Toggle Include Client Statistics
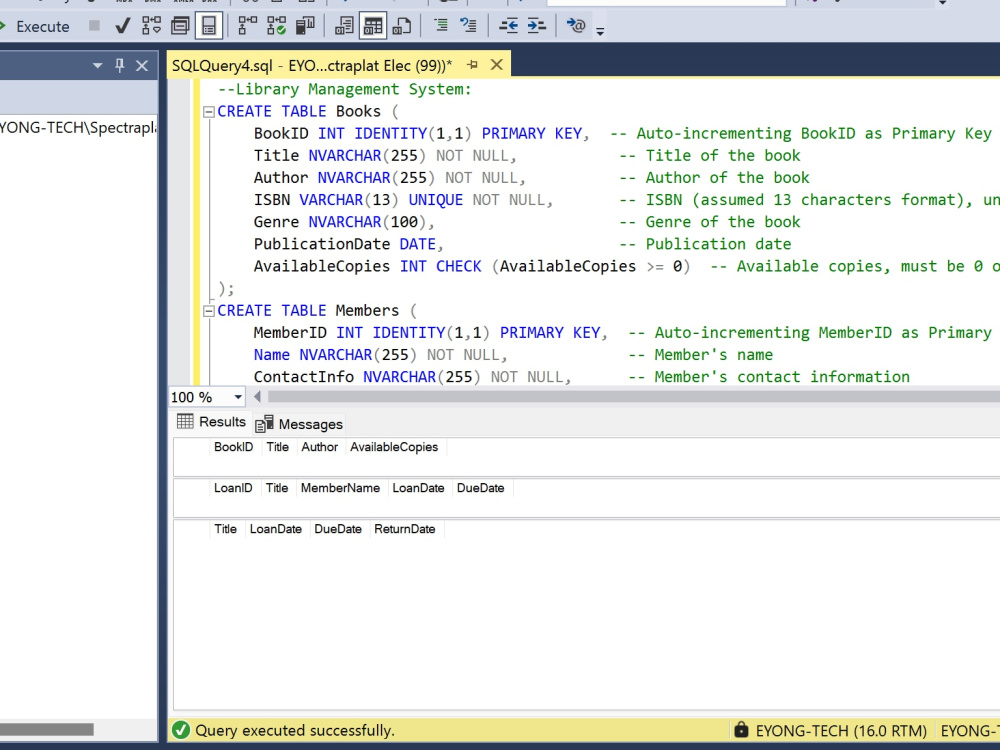This screenshot has width=1000, height=750. point(305,26)
